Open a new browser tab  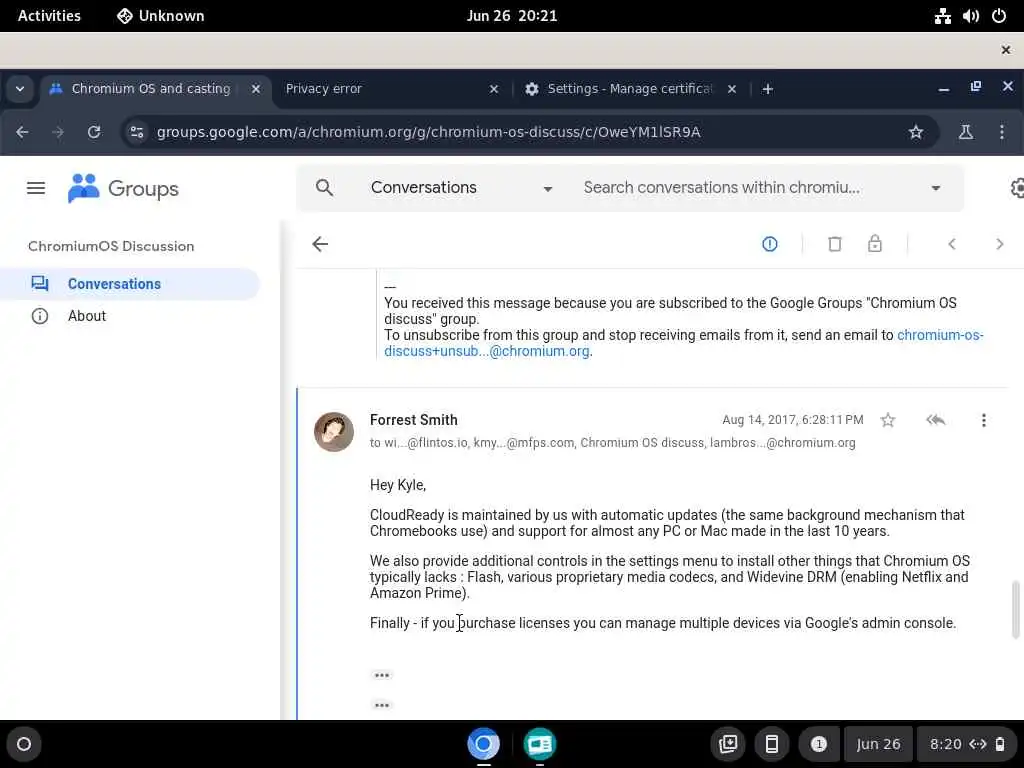pyautogui.click(x=768, y=89)
